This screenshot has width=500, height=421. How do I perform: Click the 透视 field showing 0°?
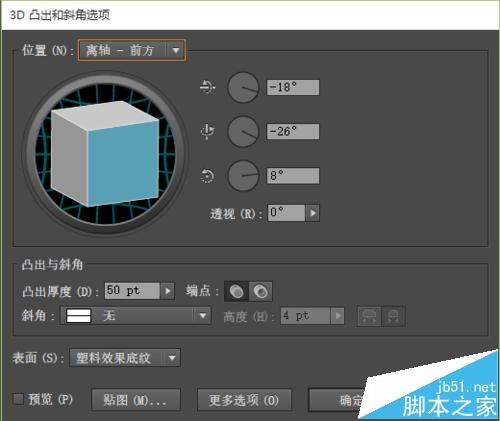click(x=286, y=213)
